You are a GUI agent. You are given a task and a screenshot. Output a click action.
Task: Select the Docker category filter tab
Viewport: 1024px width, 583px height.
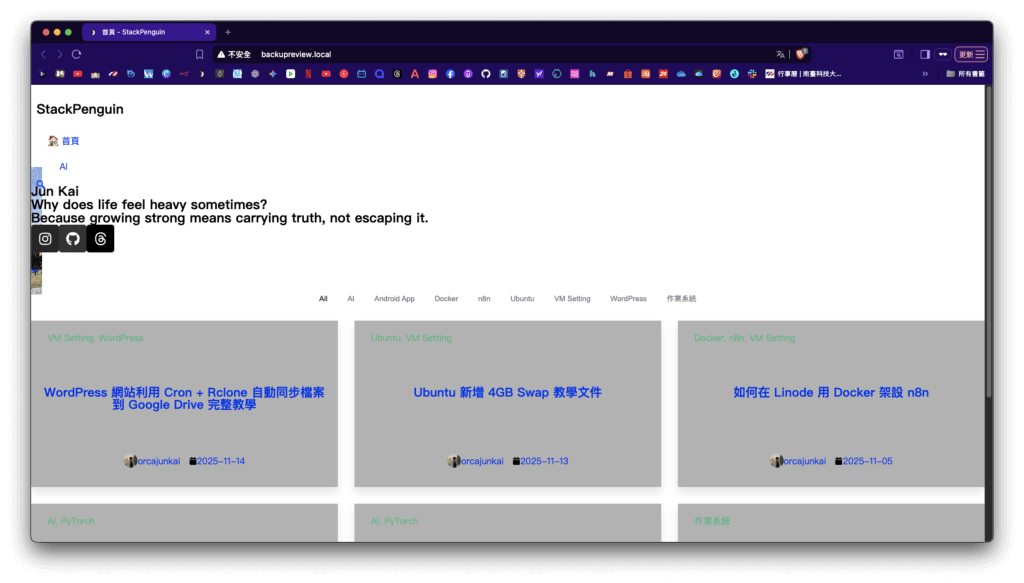446,299
